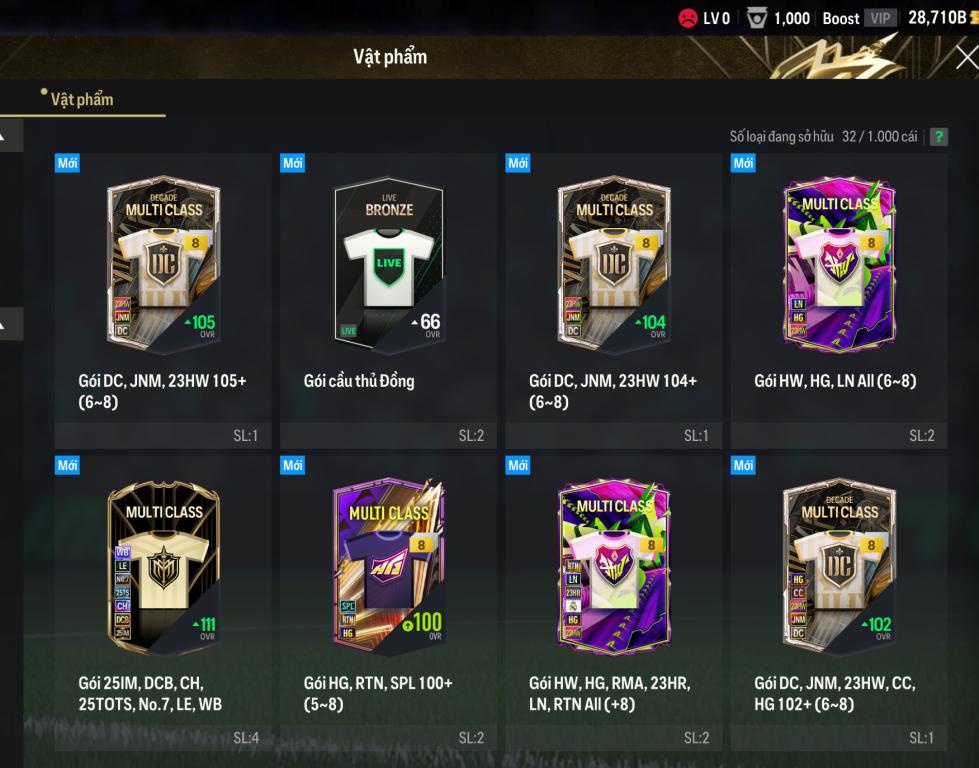Click the VIP badge

click(880, 18)
